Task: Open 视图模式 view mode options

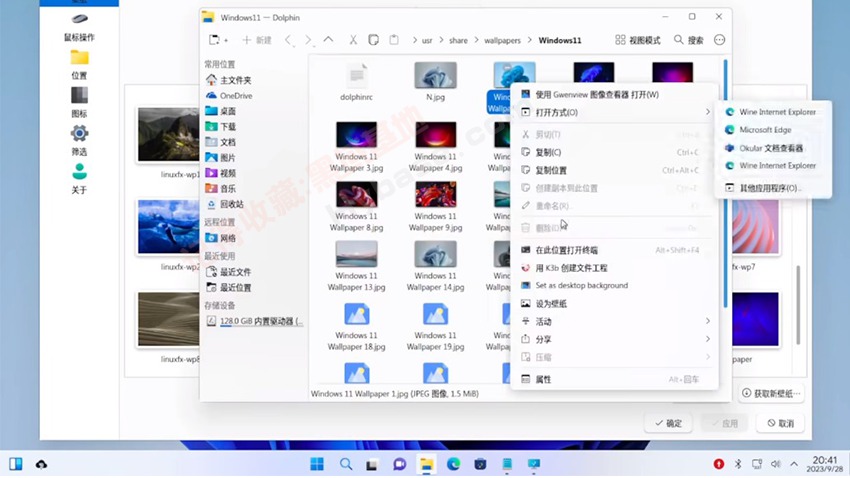Action: coord(638,40)
